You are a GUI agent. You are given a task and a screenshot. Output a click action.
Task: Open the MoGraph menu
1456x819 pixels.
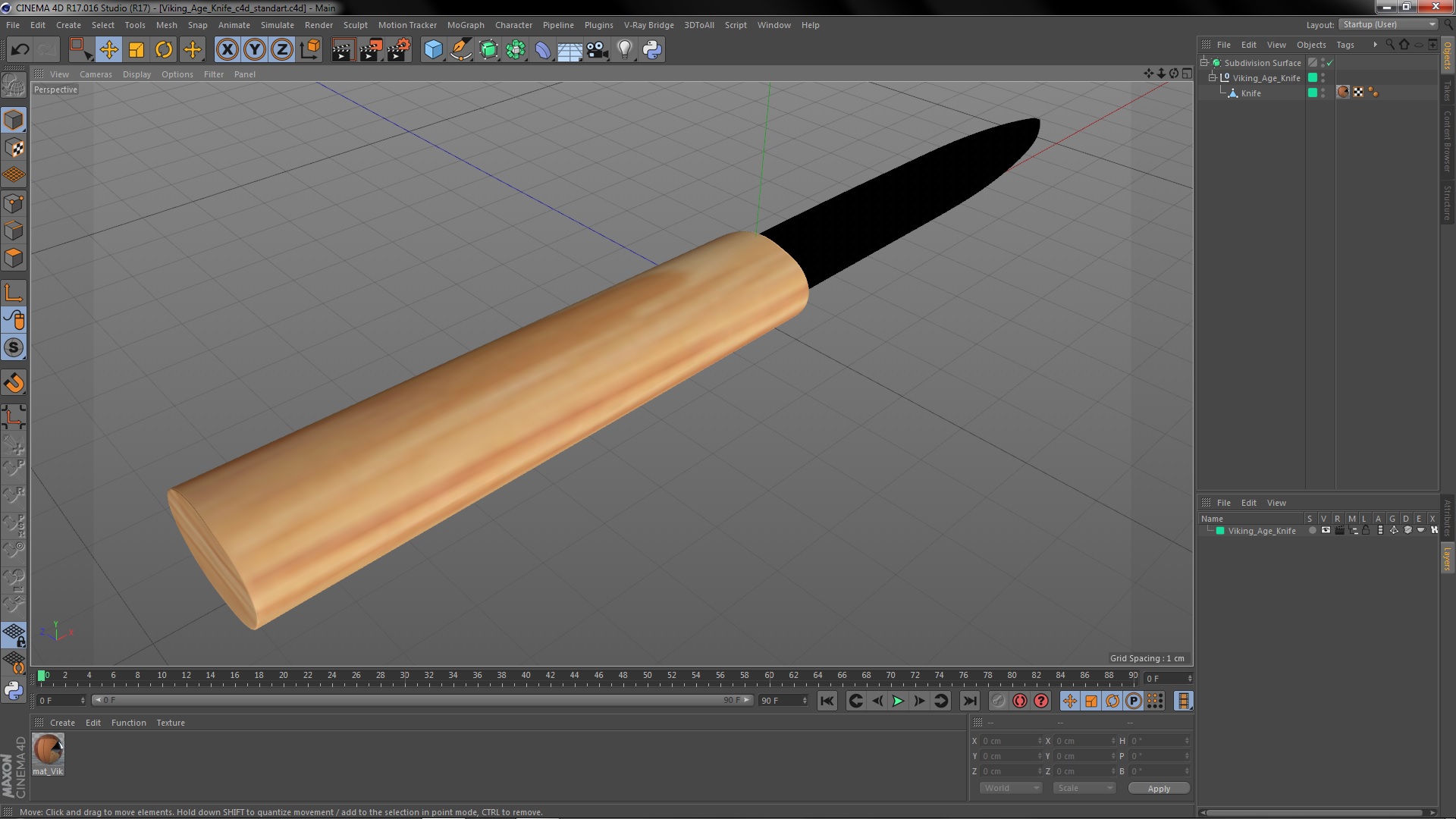pos(466,25)
